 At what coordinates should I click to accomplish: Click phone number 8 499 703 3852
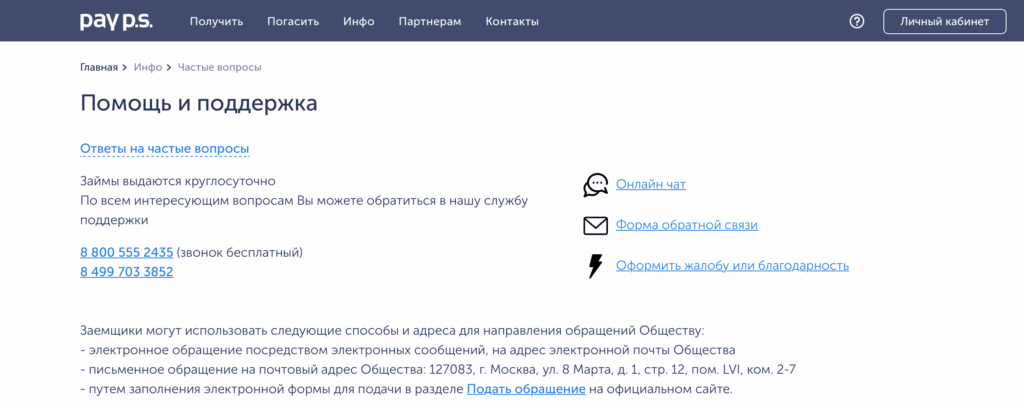127,271
